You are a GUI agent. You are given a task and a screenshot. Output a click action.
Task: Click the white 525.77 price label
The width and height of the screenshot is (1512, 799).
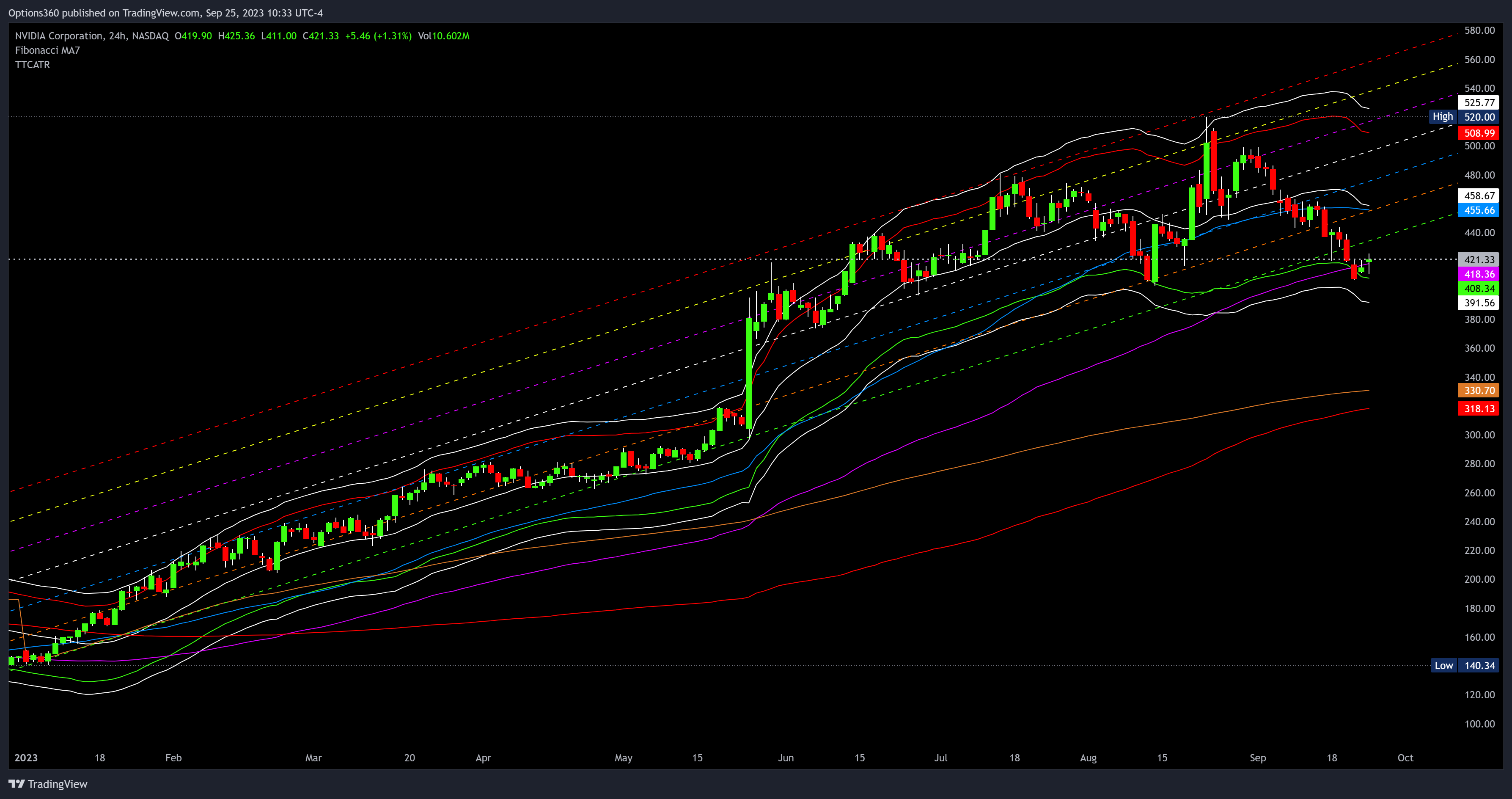click(1479, 103)
